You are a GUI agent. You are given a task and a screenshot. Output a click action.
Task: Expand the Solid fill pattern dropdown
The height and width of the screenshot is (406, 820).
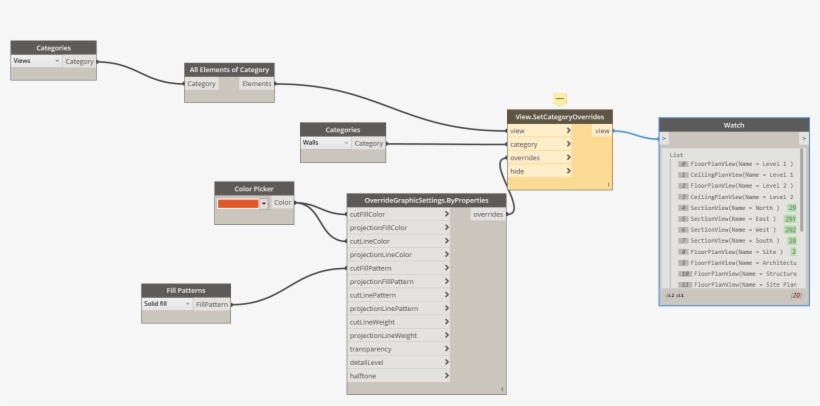[186, 304]
